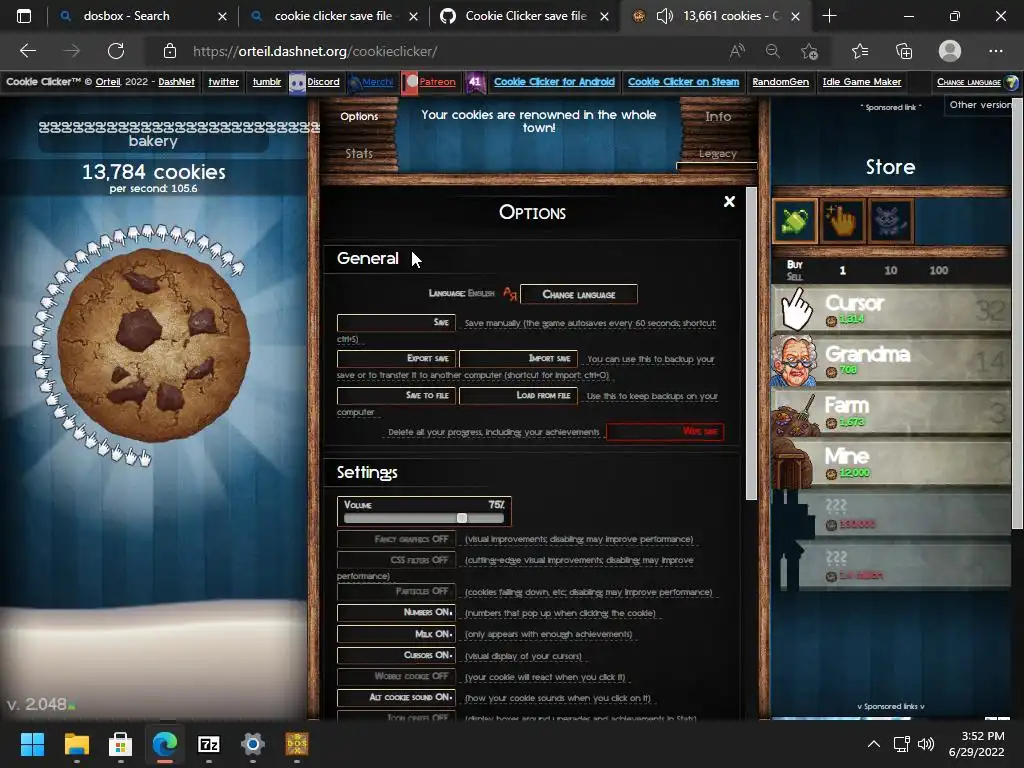Viewport: 1024px width, 768px height.
Task: Open the browser profile avatar
Action: coord(950,51)
